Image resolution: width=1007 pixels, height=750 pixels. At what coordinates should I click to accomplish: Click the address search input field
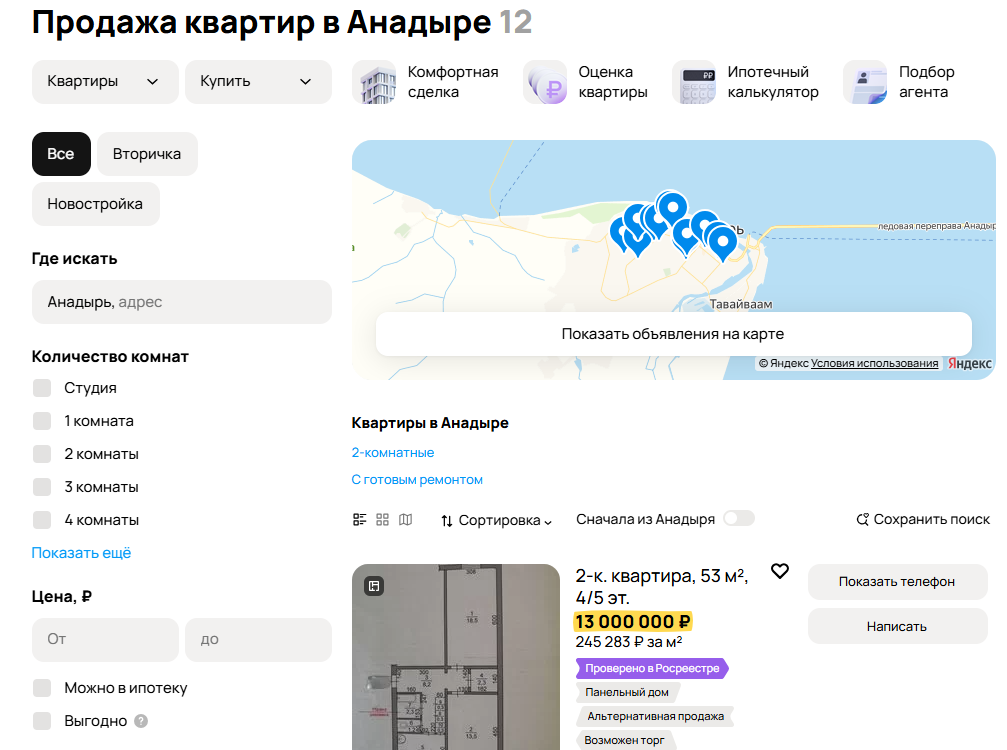point(182,301)
